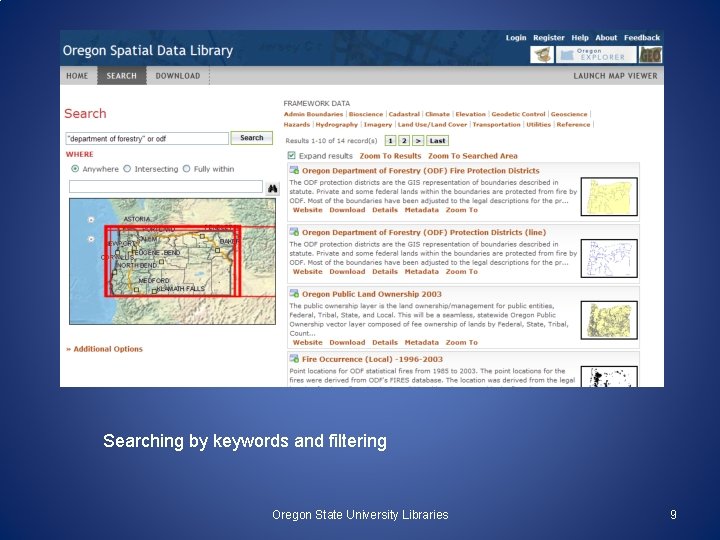Click dataset icon beside Fire Occurrence (Local)
This screenshot has height=540, width=720.
click(294, 359)
